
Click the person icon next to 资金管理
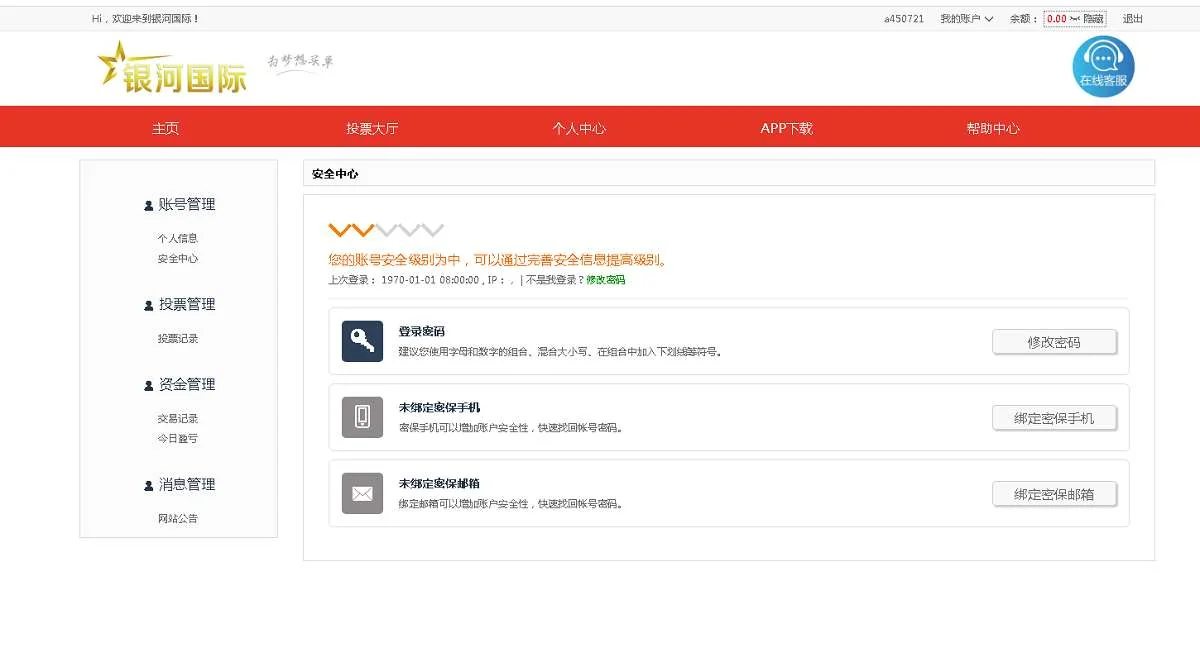coord(149,385)
